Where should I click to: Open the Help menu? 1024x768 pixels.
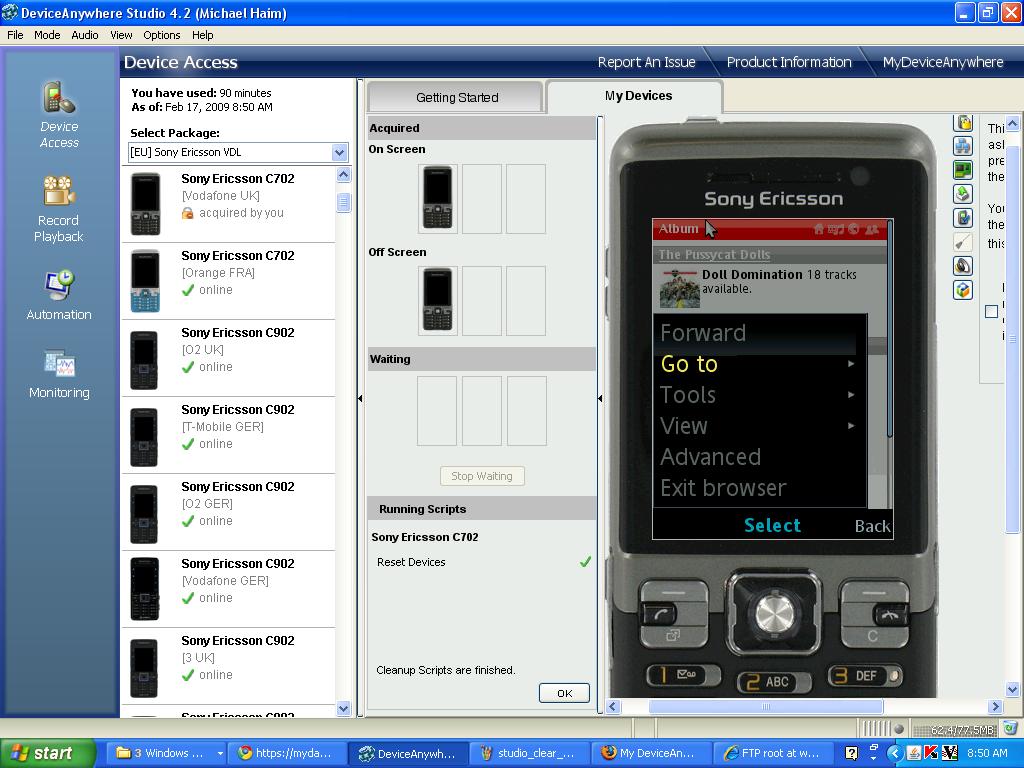[202, 35]
